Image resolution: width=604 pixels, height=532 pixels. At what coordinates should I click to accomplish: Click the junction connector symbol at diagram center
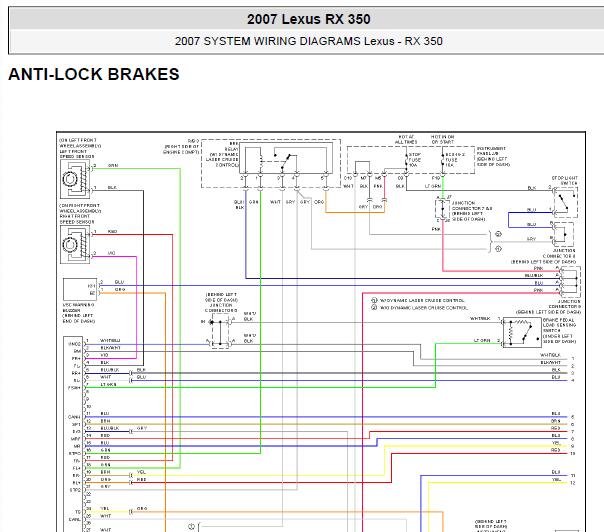220,332
